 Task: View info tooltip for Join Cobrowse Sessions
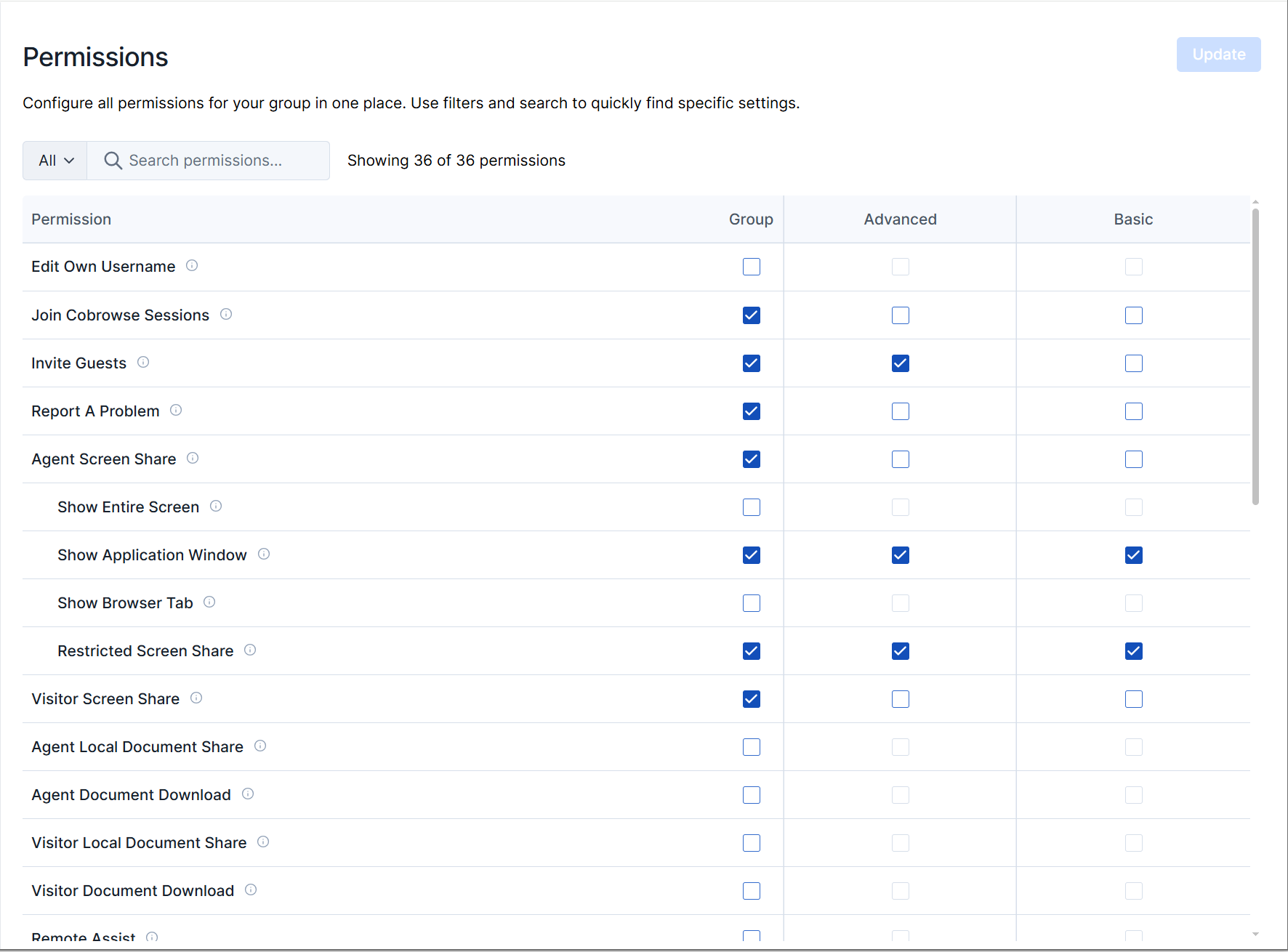pyautogui.click(x=225, y=314)
